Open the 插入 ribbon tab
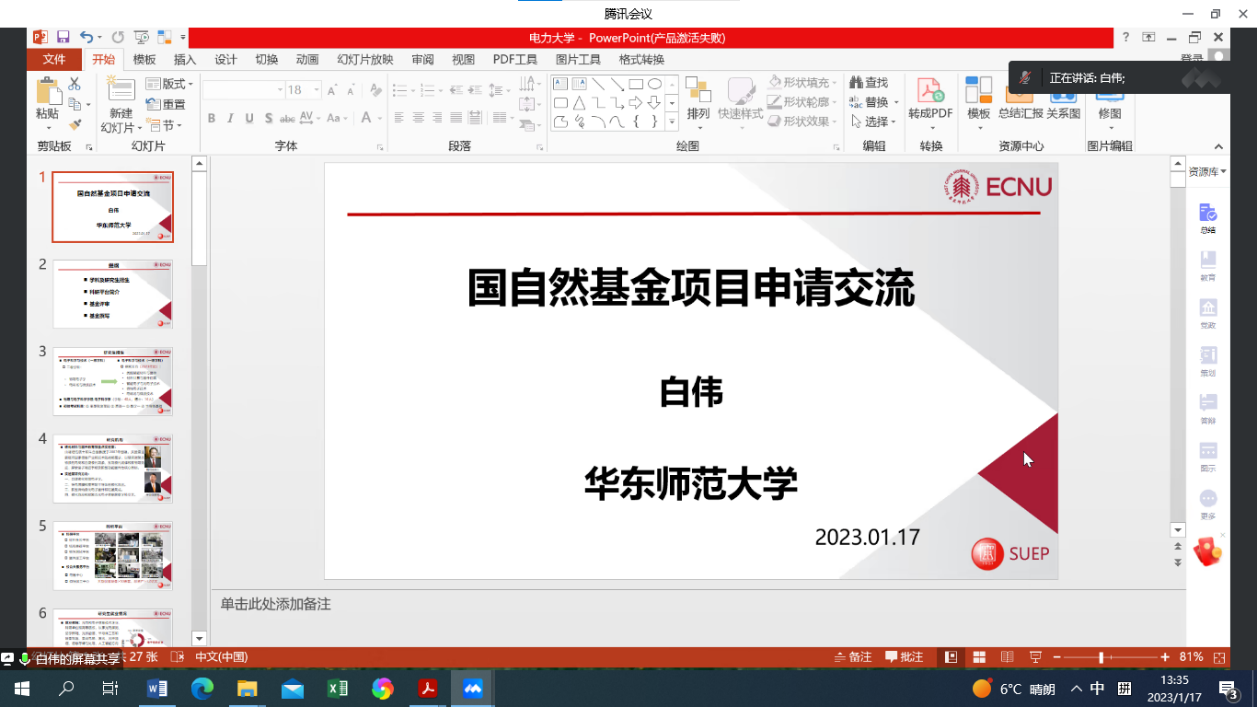The width and height of the screenshot is (1257, 707). click(185, 60)
